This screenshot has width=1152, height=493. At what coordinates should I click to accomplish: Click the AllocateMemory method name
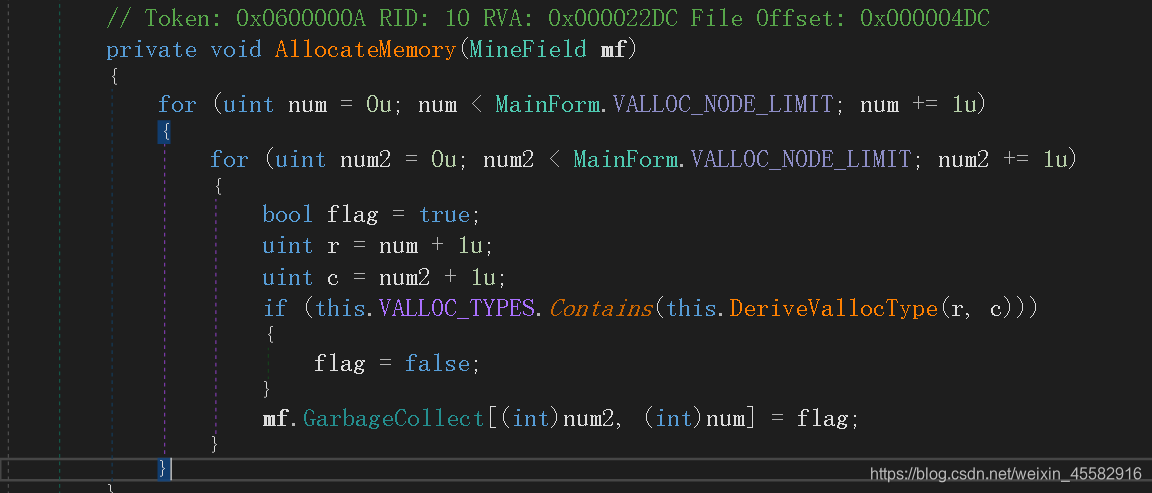pos(365,50)
